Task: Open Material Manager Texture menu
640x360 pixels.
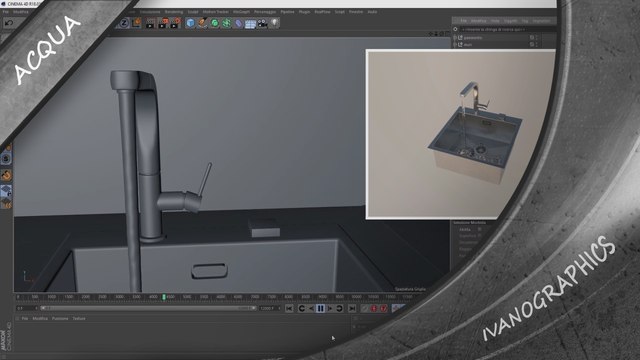Action: [x=79, y=318]
